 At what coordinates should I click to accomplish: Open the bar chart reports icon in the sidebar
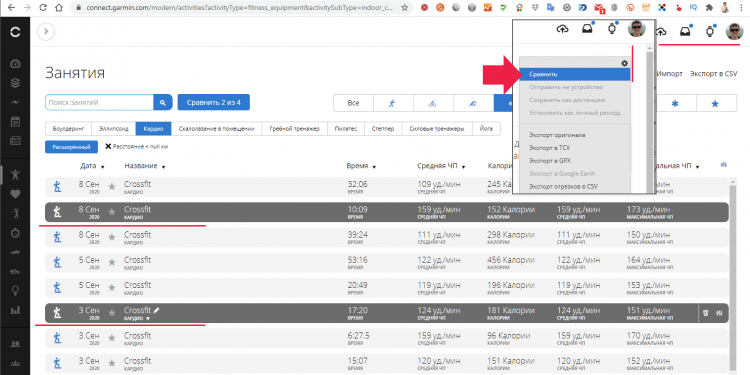15,310
